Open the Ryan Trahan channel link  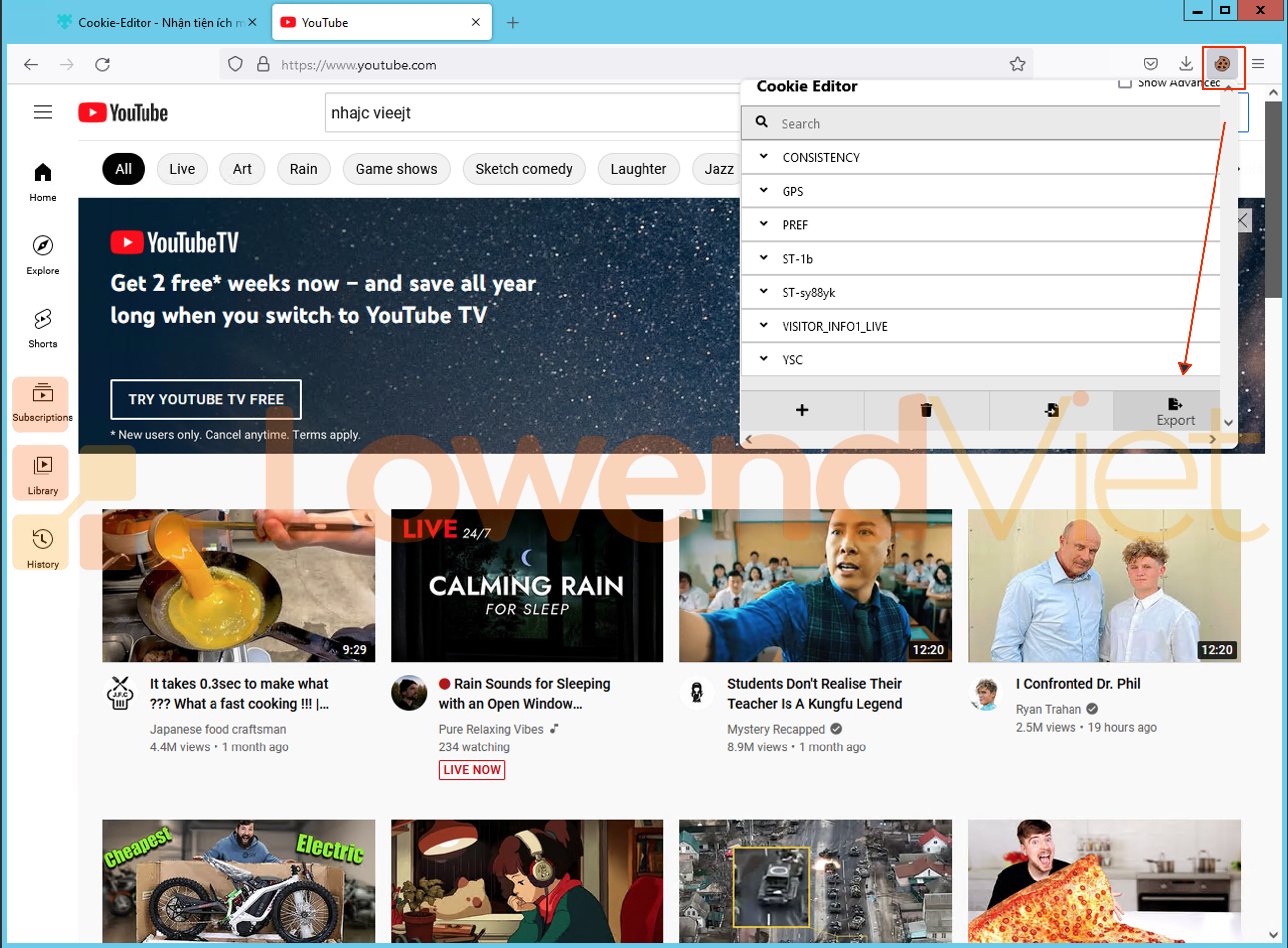point(1048,709)
